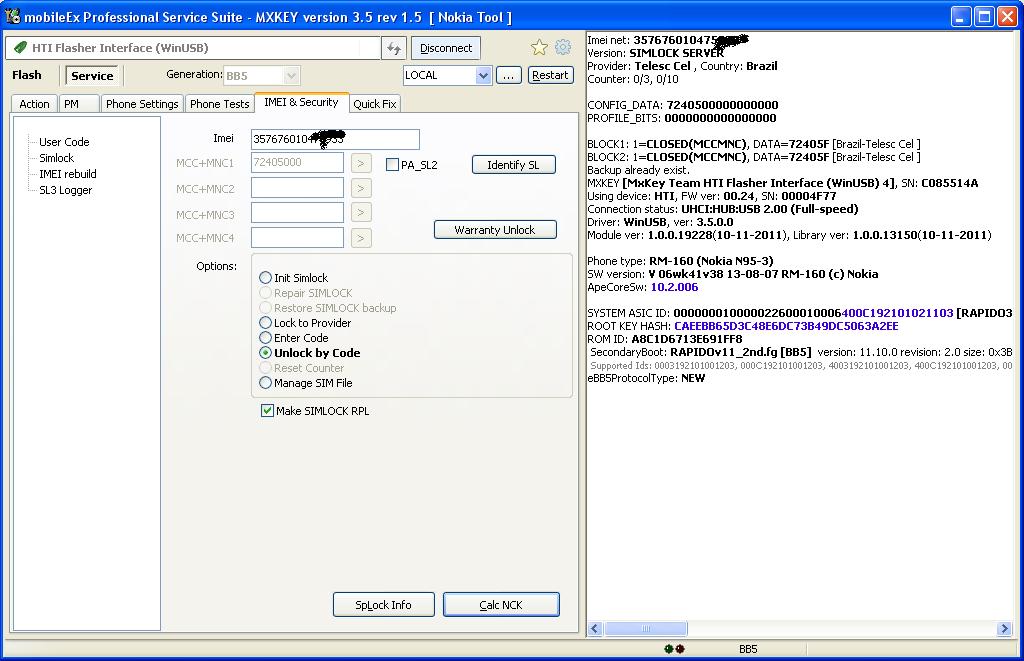
Task: Select the Init Simlock option
Action: tap(265, 278)
